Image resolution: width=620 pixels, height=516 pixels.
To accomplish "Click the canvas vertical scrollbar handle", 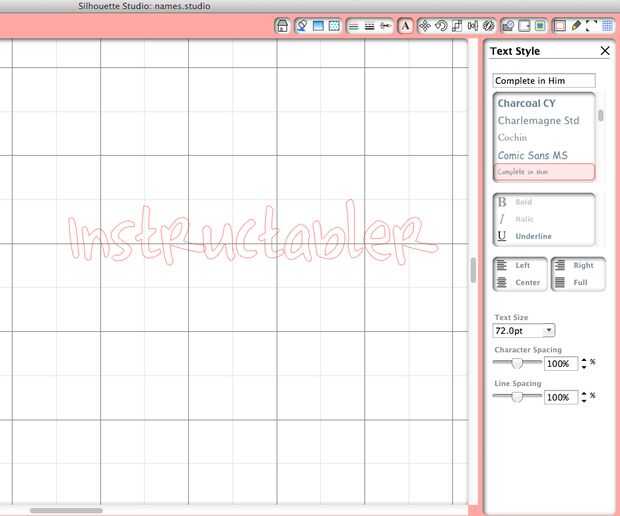I will (x=473, y=270).
